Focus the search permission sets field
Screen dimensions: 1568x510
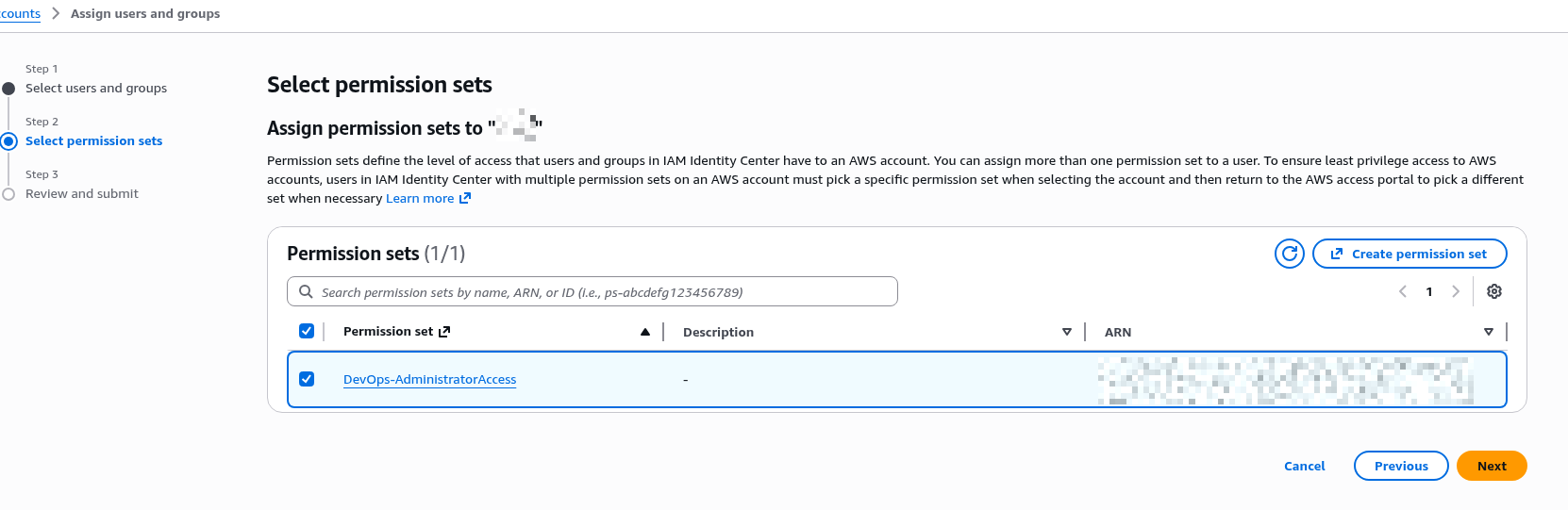coord(604,292)
